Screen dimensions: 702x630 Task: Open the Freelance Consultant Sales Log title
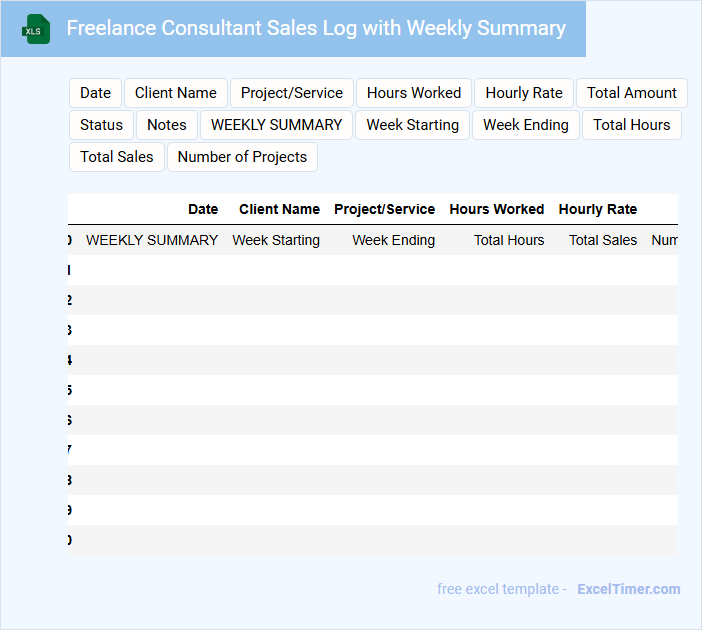click(316, 28)
